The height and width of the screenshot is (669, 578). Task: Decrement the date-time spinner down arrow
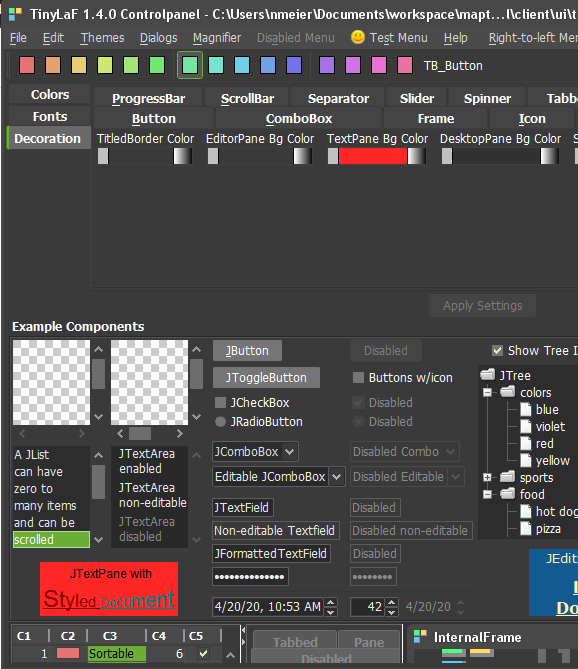click(x=331, y=611)
